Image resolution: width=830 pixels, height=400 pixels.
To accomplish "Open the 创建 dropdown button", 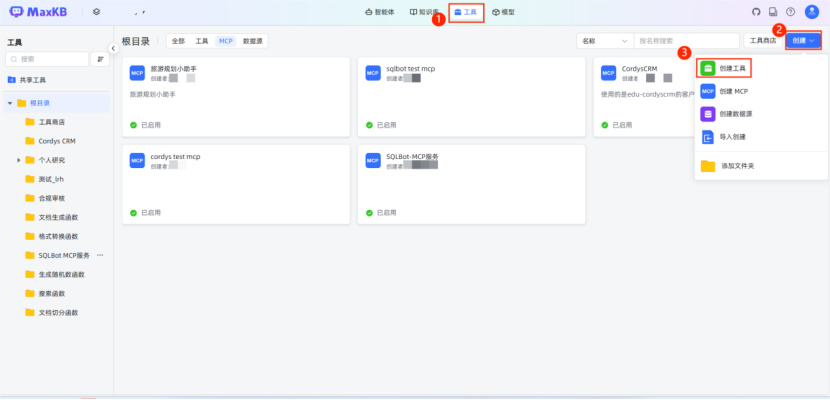I will [x=803, y=41].
